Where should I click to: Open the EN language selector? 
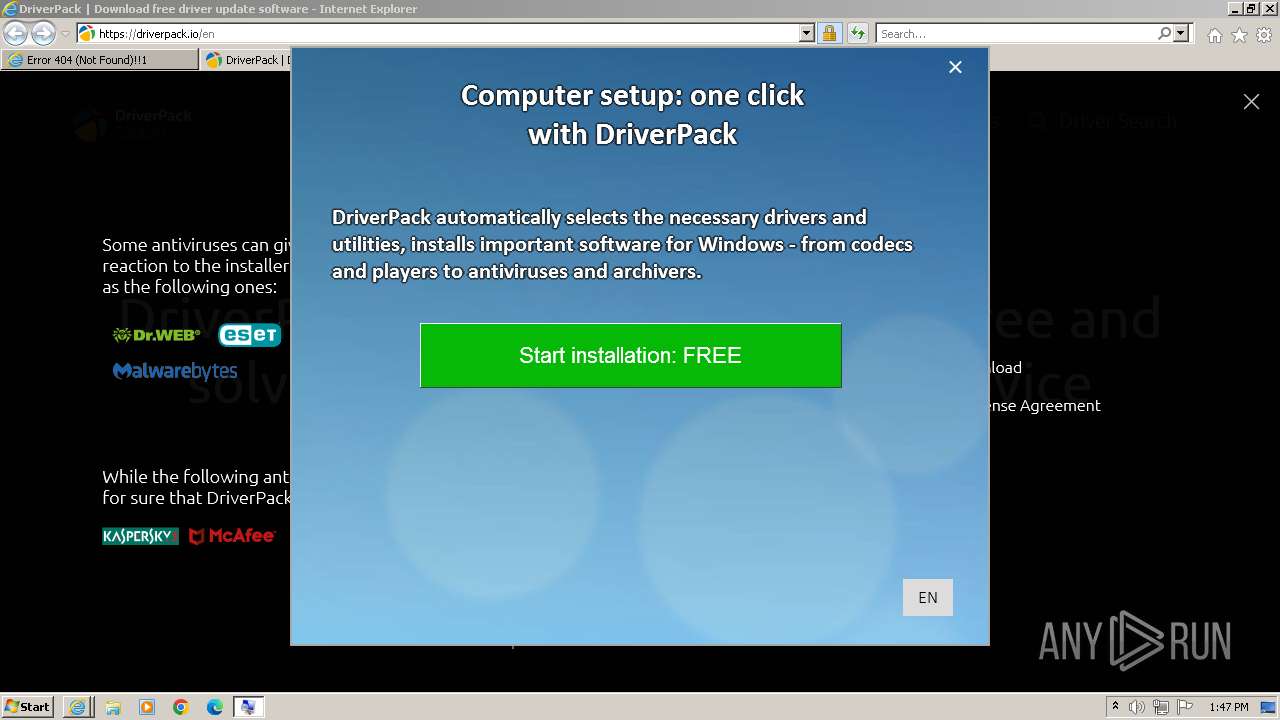click(x=927, y=597)
